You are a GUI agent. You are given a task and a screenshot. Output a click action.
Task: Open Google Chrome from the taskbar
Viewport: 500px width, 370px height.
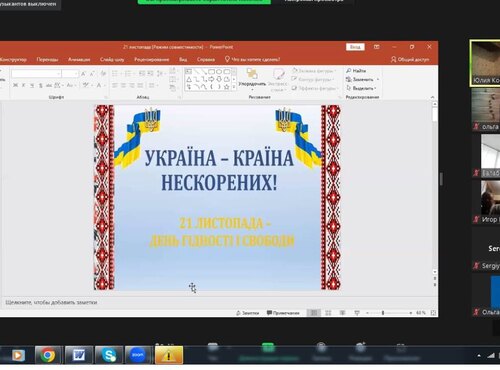point(48,355)
